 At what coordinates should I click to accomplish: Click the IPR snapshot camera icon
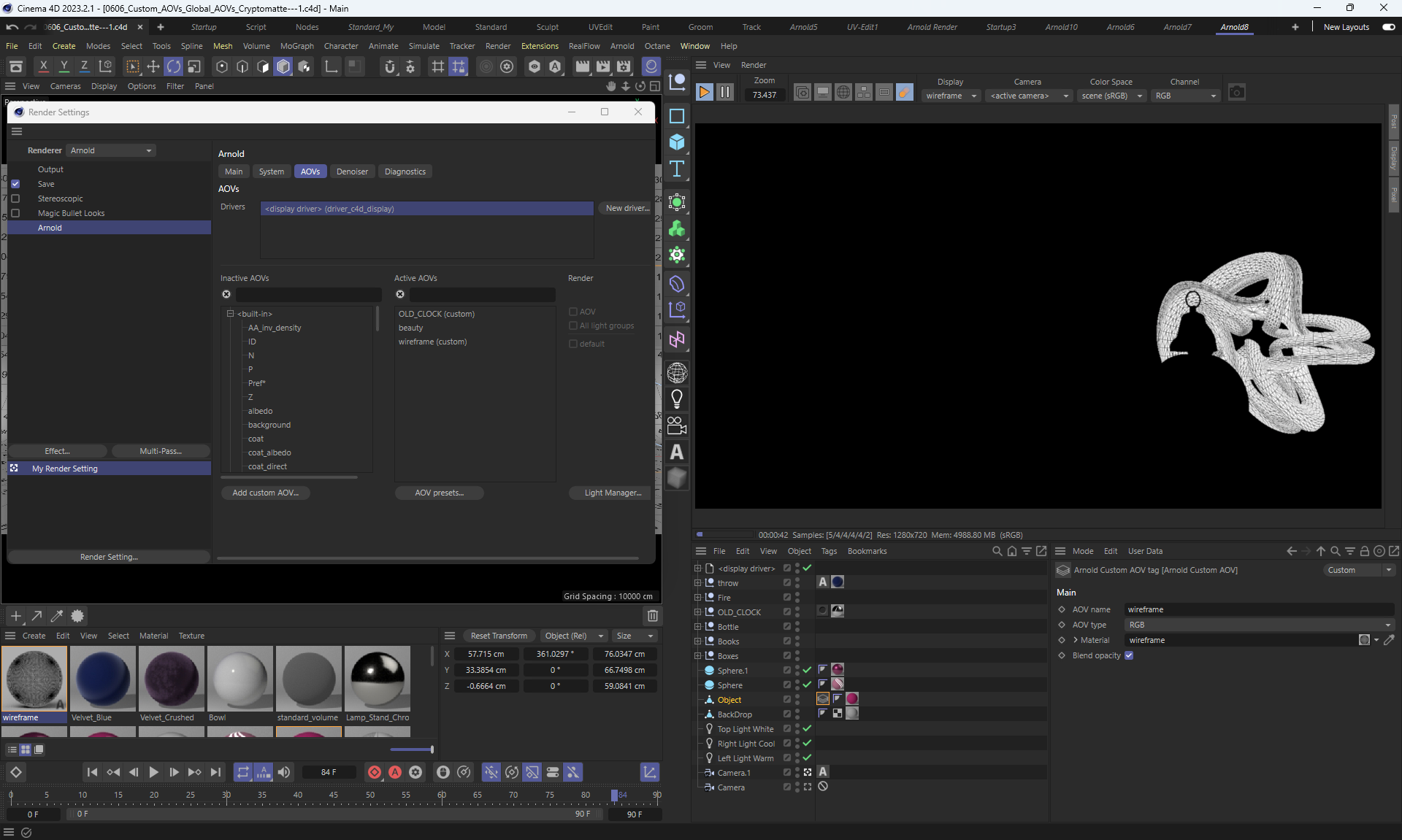tap(1236, 92)
